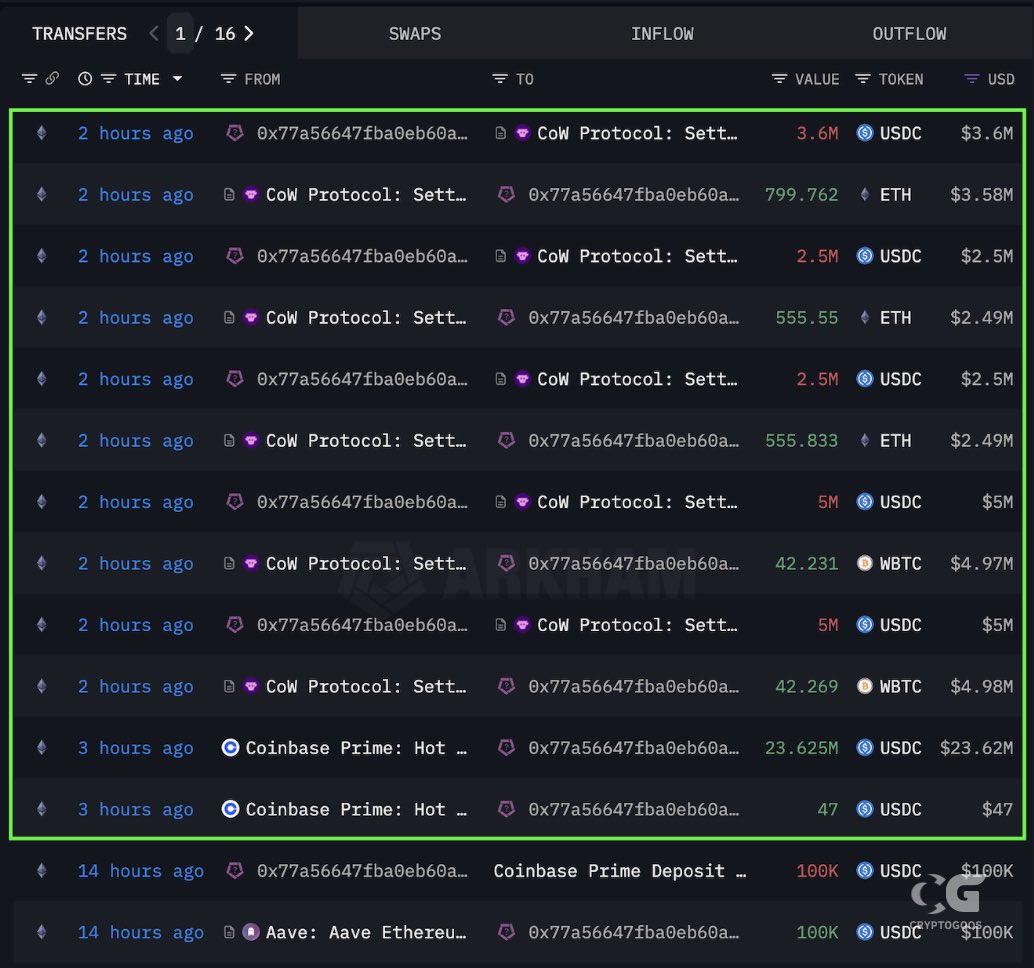Select the Transfers tab

[x=80, y=34]
